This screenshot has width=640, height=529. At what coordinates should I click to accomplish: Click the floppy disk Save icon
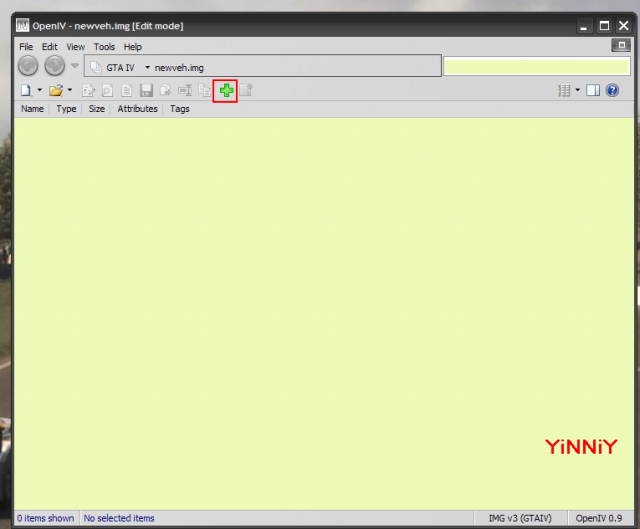(146, 90)
